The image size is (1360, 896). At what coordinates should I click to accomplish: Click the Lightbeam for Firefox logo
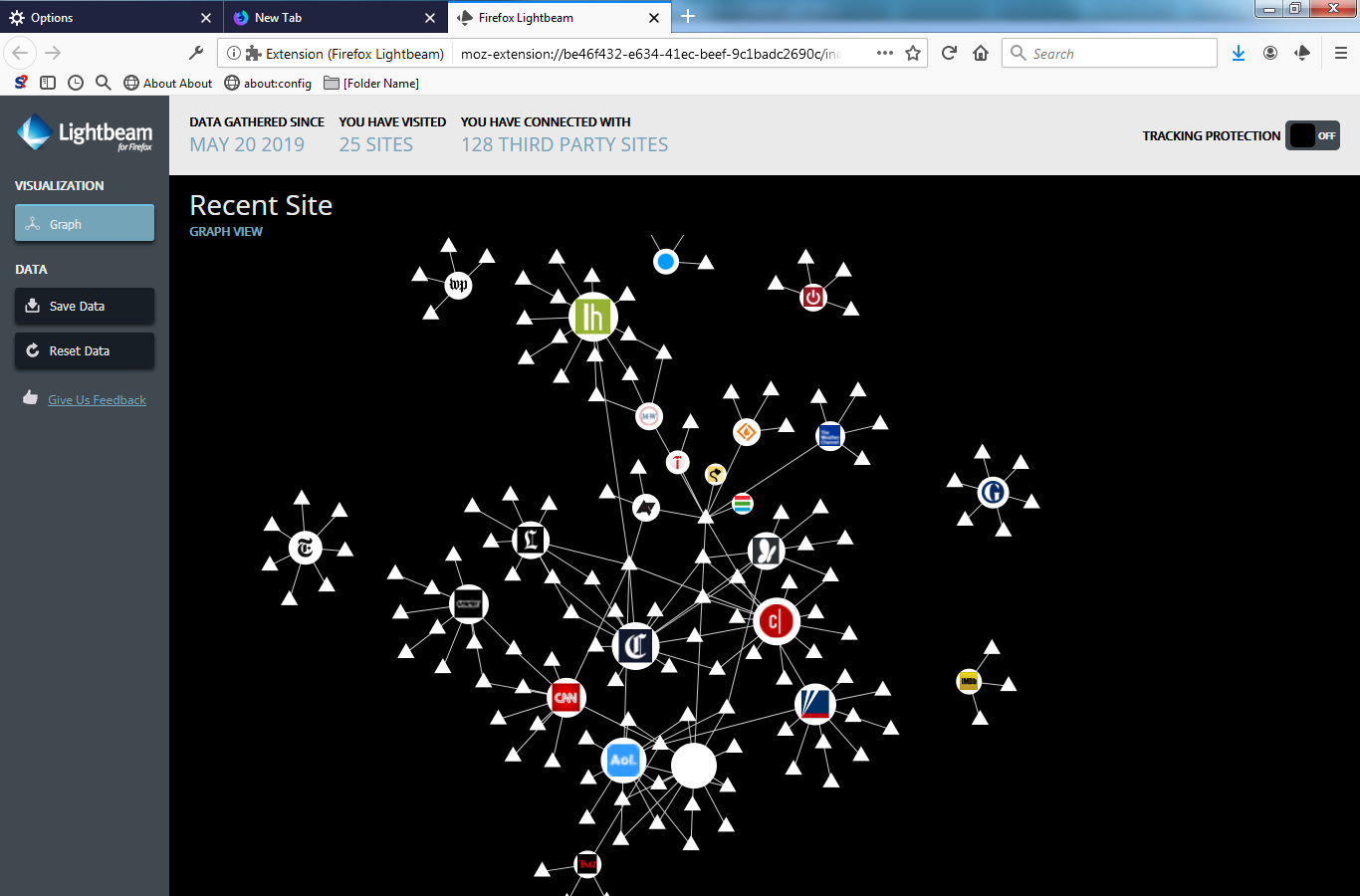85,133
